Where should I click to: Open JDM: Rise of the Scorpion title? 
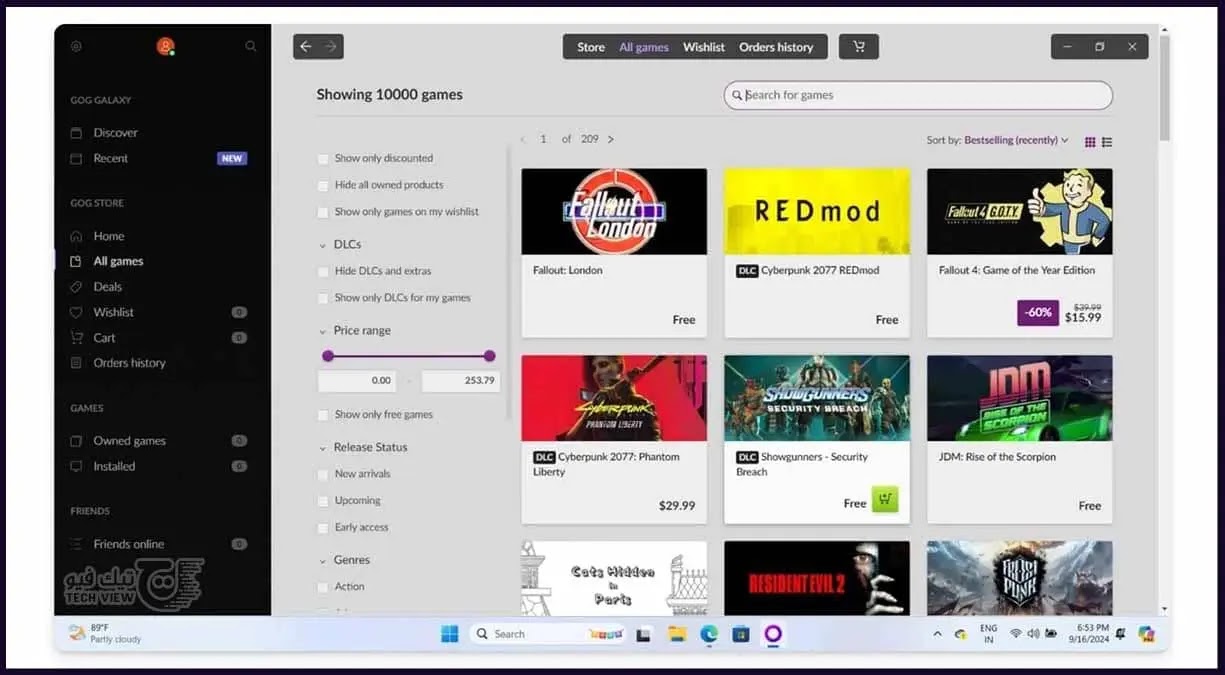pos(997,457)
